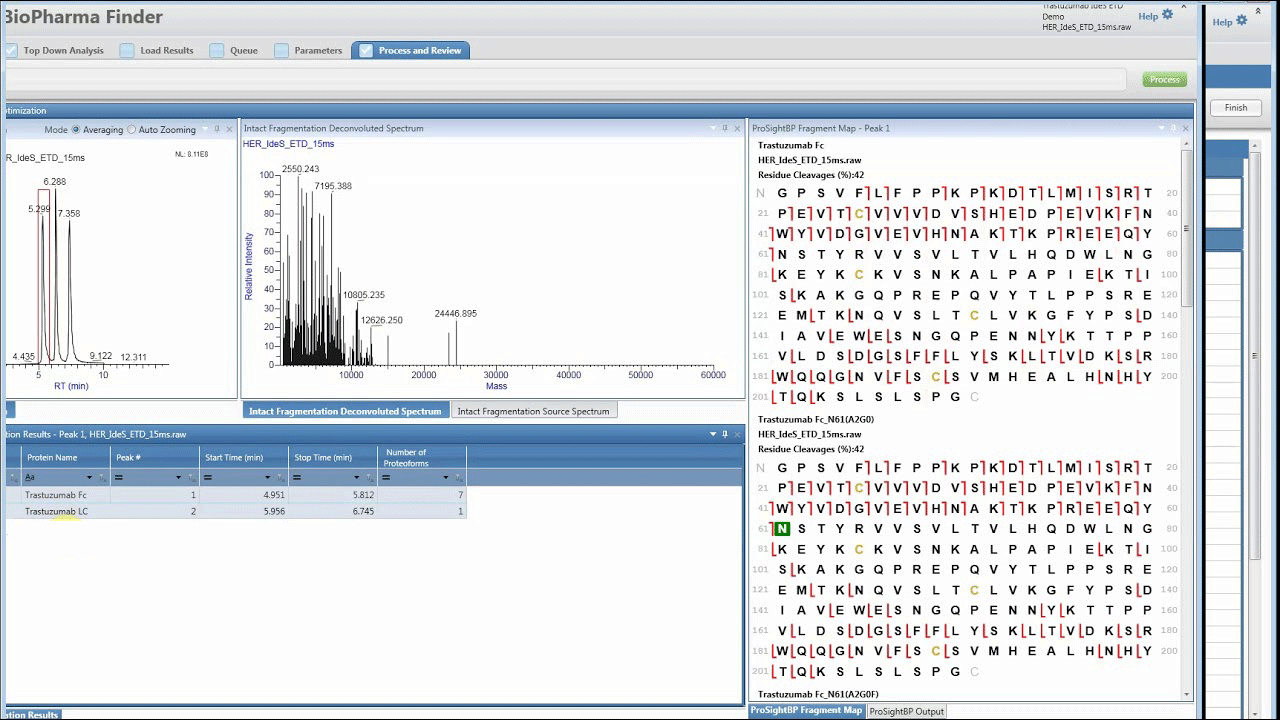Image resolution: width=1280 pixels, height=720 pixels.
Task: Click the 10805.235 mass peak label
Action: click(364, 295)
